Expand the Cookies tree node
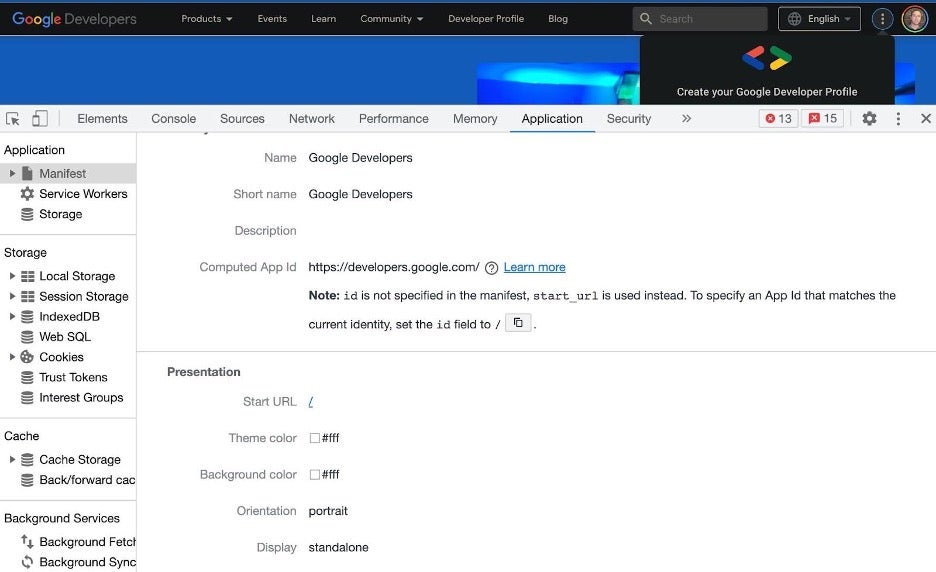 click(x=12, y=357)
